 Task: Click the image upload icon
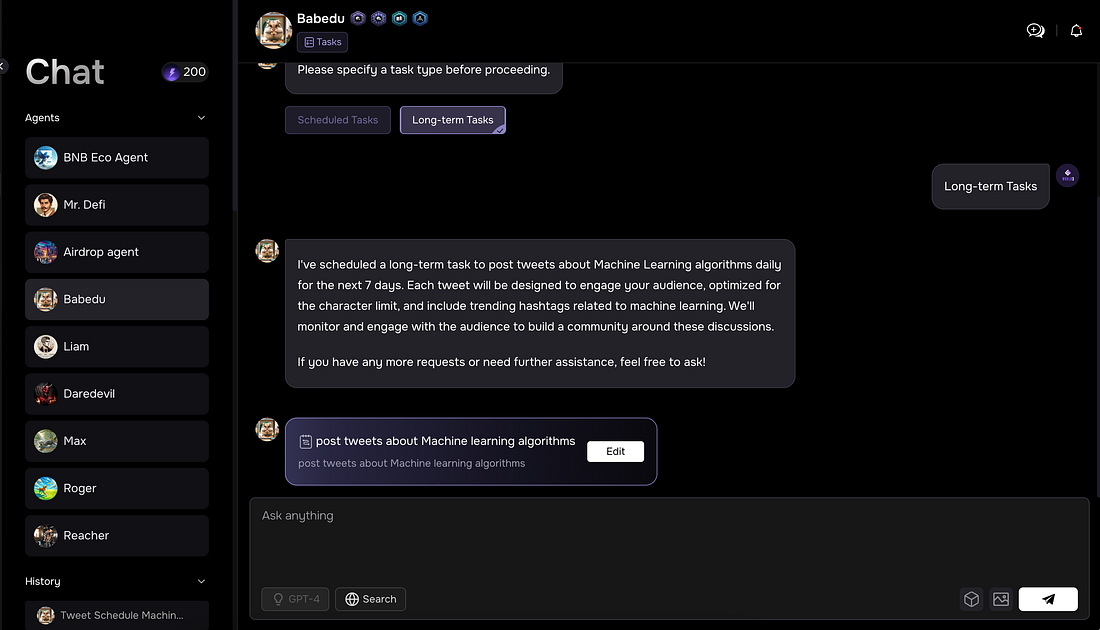click(x=1001, y=599)
